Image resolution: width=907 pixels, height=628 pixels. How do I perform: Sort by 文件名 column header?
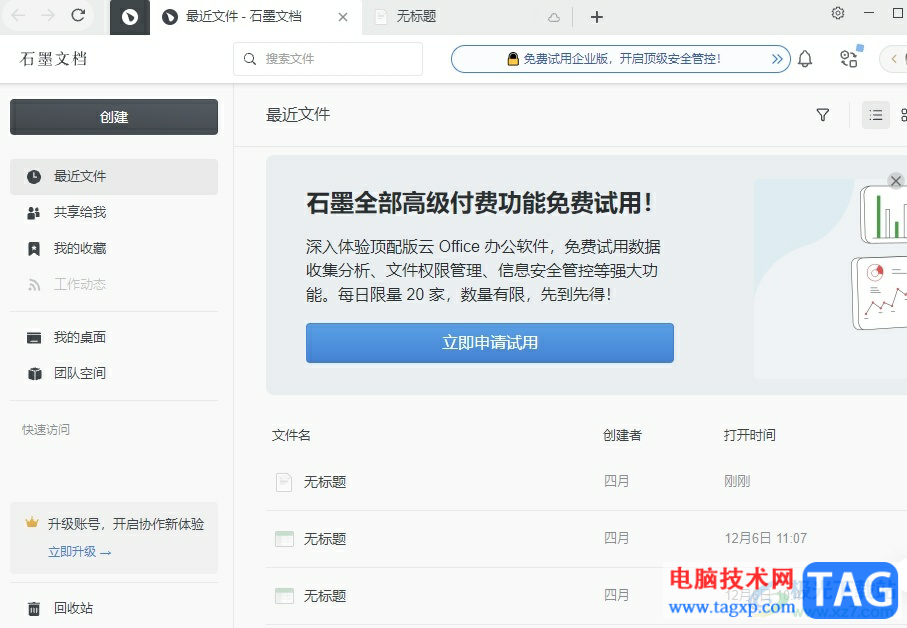click(x=291, y=435)
